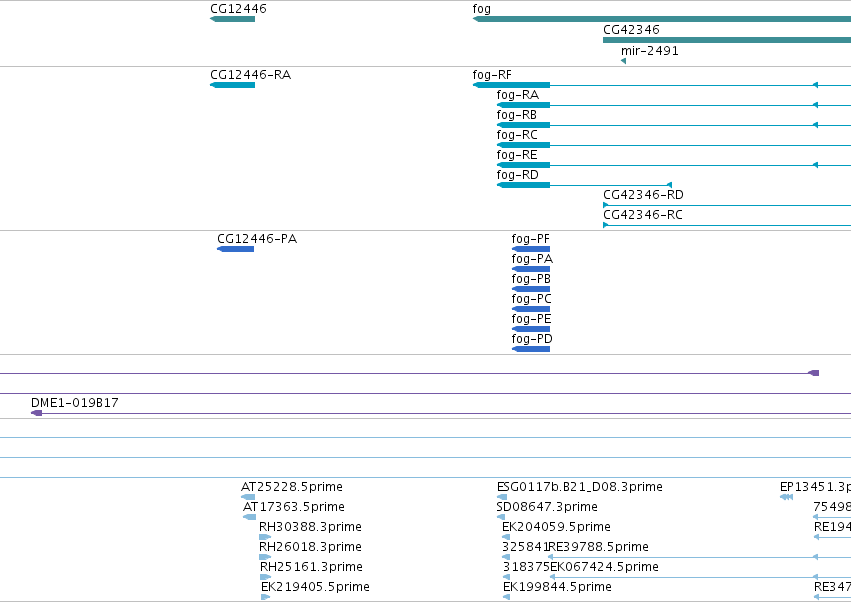Open the CG42346 gene label
The height and width of the screenshot is (602, 851).
coord(631,30)
